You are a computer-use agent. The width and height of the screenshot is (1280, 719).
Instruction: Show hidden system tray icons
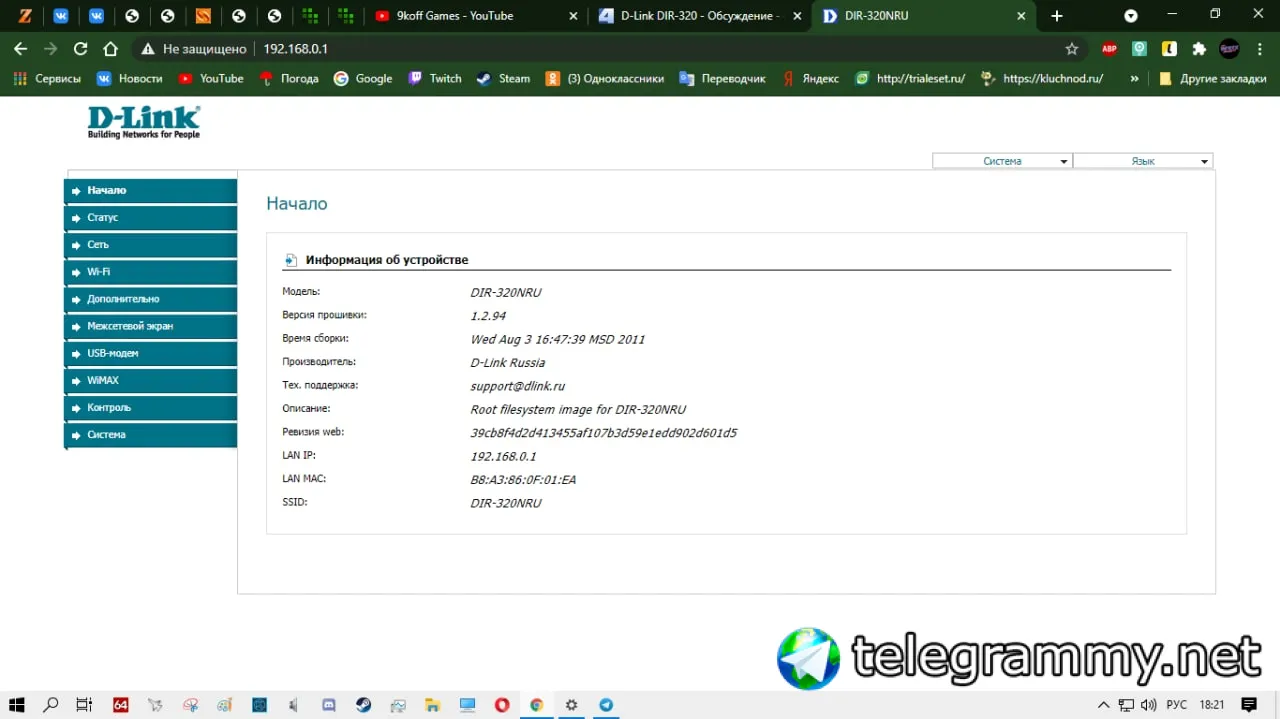tap(1104, 705)
